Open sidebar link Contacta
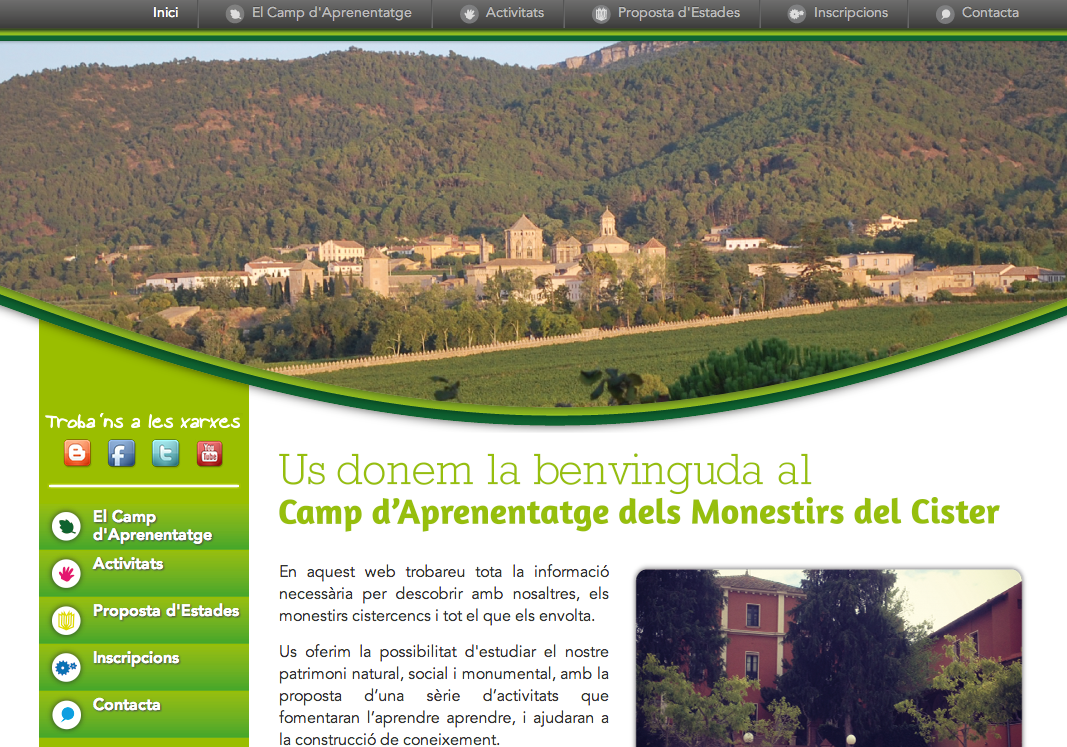Image resolution: width=1067 pixels, height=747 pixels. pyautogui.click(x=127, y=705)
